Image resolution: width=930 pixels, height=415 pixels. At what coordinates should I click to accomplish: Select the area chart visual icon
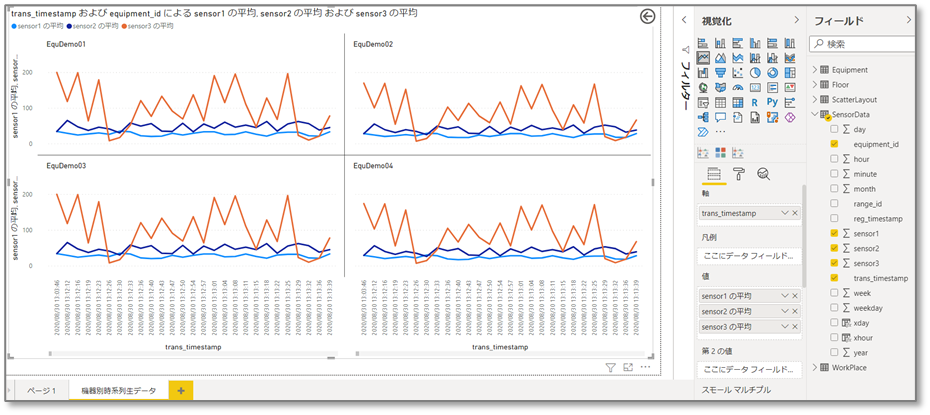[721, 58]
